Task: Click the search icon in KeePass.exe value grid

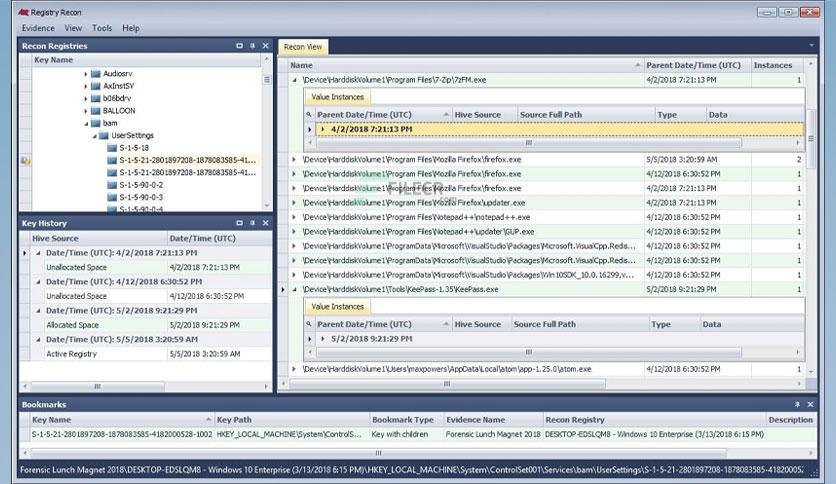Action: pos(309,324)
